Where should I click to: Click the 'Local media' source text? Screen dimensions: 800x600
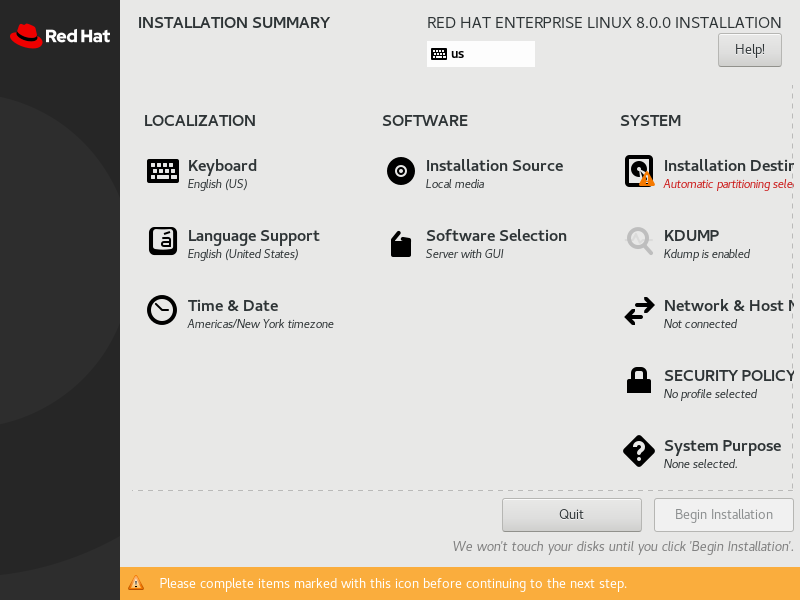455,184
